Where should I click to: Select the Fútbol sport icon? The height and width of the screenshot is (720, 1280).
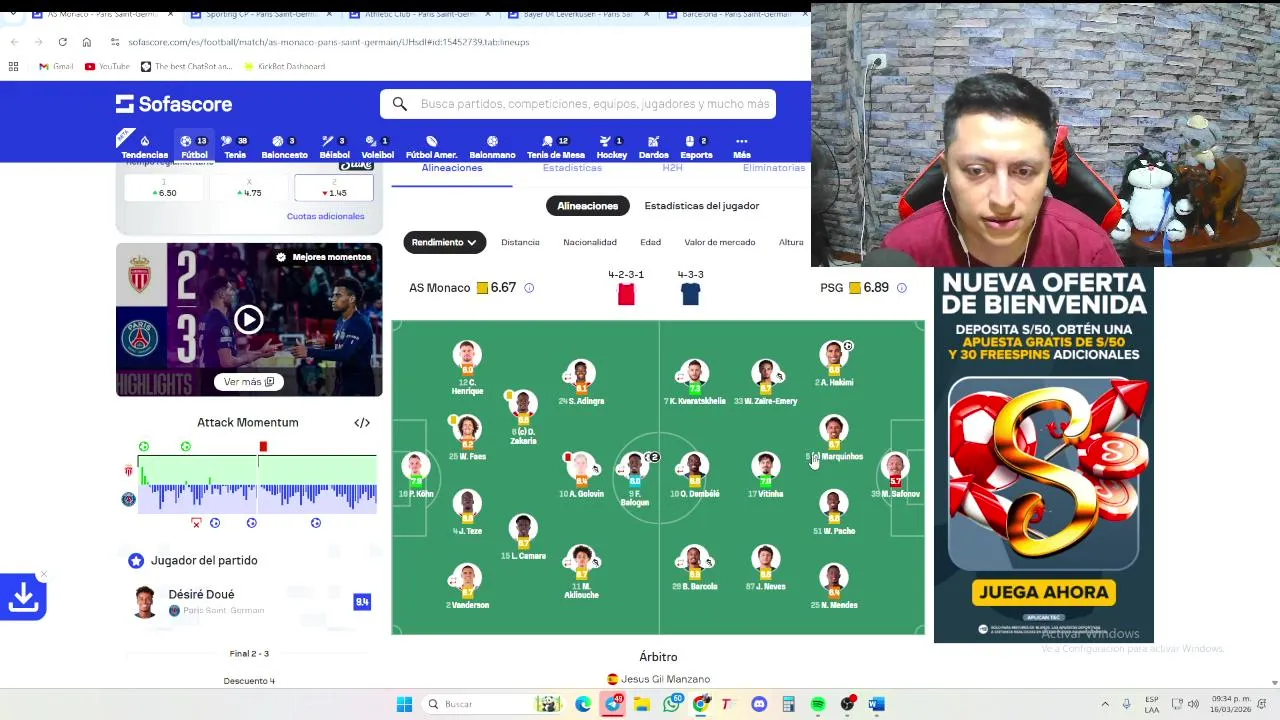click(x=194, y=147)
